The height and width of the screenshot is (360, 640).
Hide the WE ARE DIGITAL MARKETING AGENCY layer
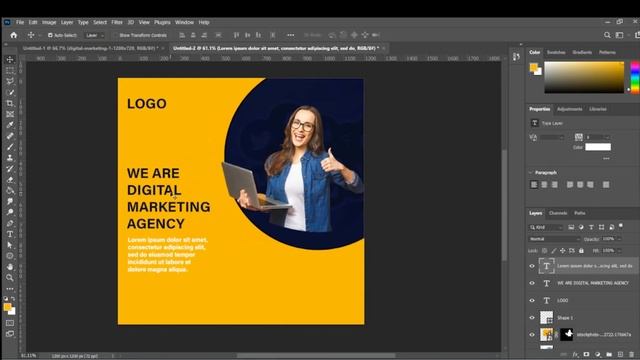[x=532, y=283]
